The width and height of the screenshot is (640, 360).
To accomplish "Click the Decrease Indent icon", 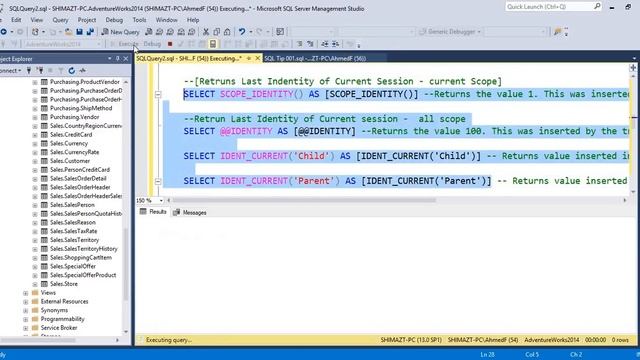I will click(325, 44).
